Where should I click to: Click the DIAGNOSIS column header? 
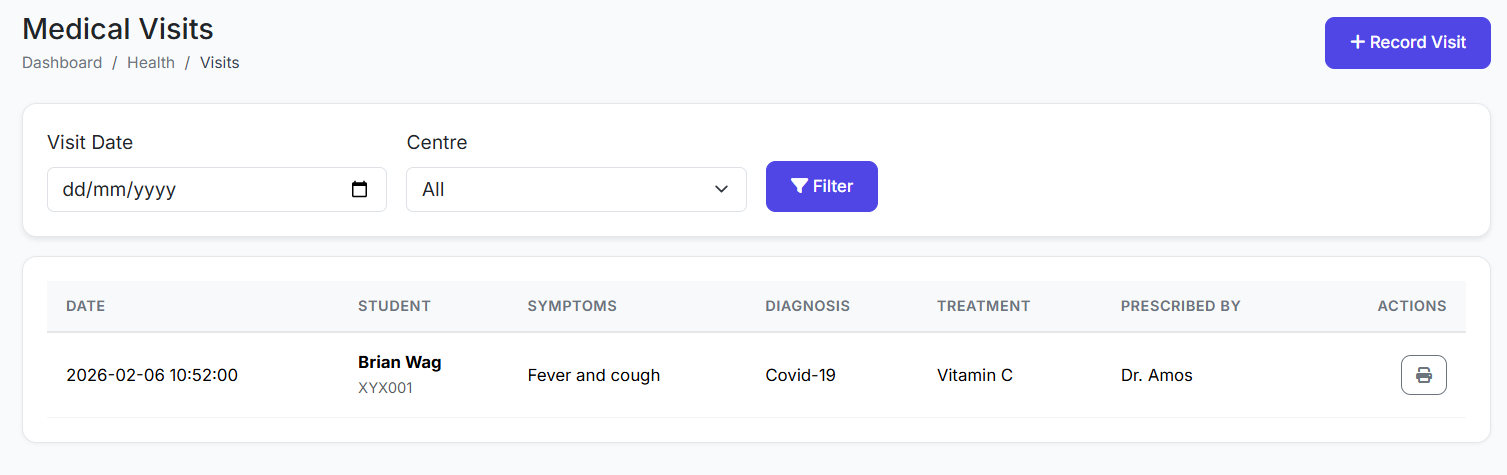tap(807, 306)
